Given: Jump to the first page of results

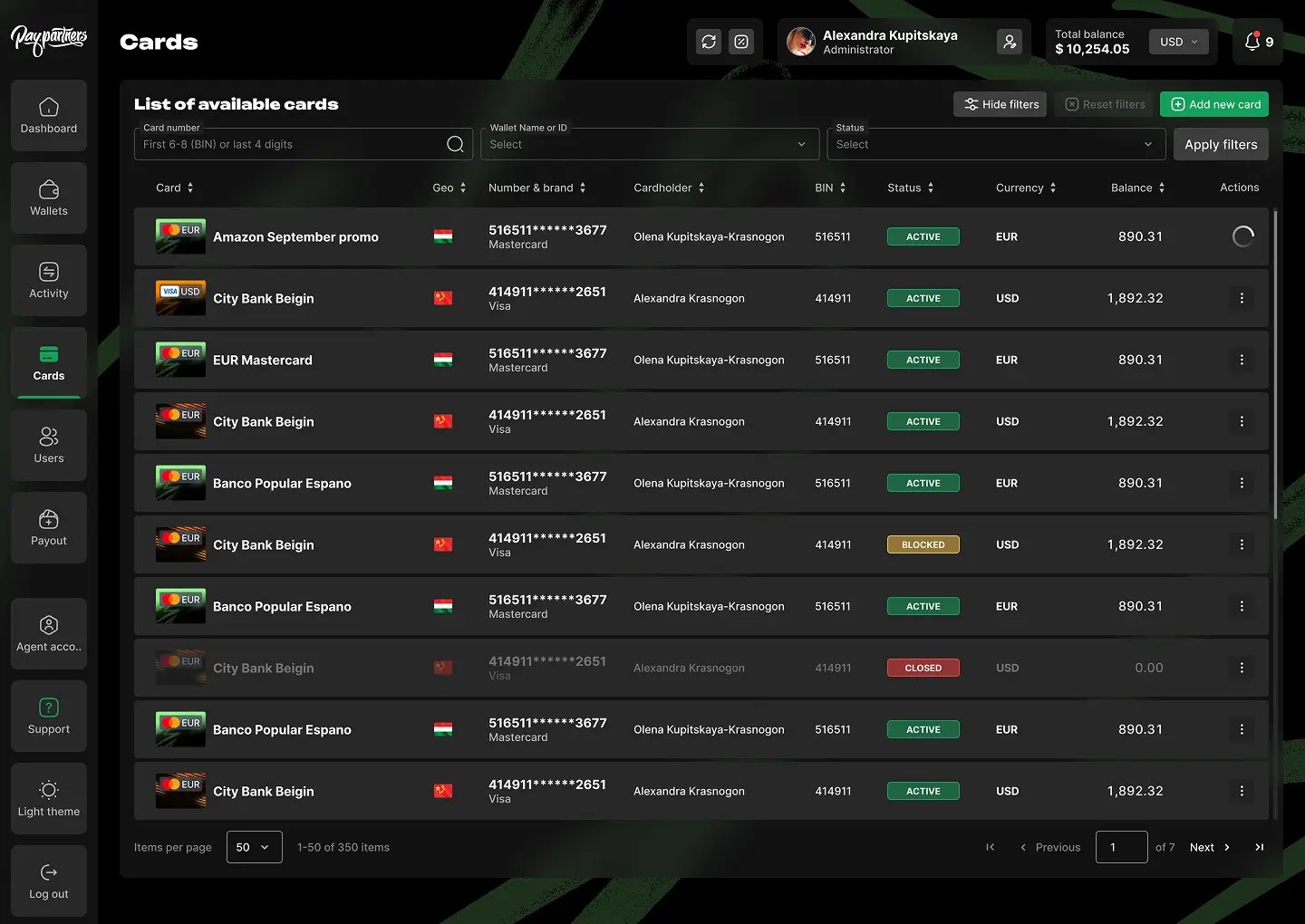Looking at the screenshot, I should pos(991,847).
